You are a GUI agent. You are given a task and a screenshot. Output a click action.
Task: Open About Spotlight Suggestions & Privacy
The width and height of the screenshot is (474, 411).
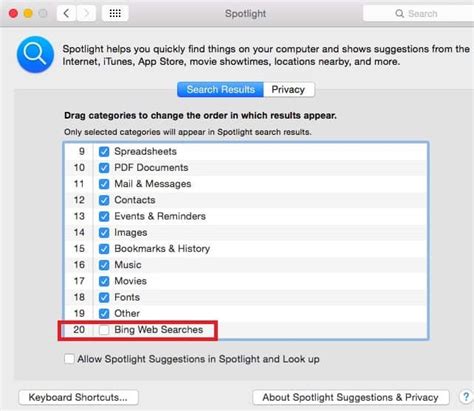tap(351, 397)
